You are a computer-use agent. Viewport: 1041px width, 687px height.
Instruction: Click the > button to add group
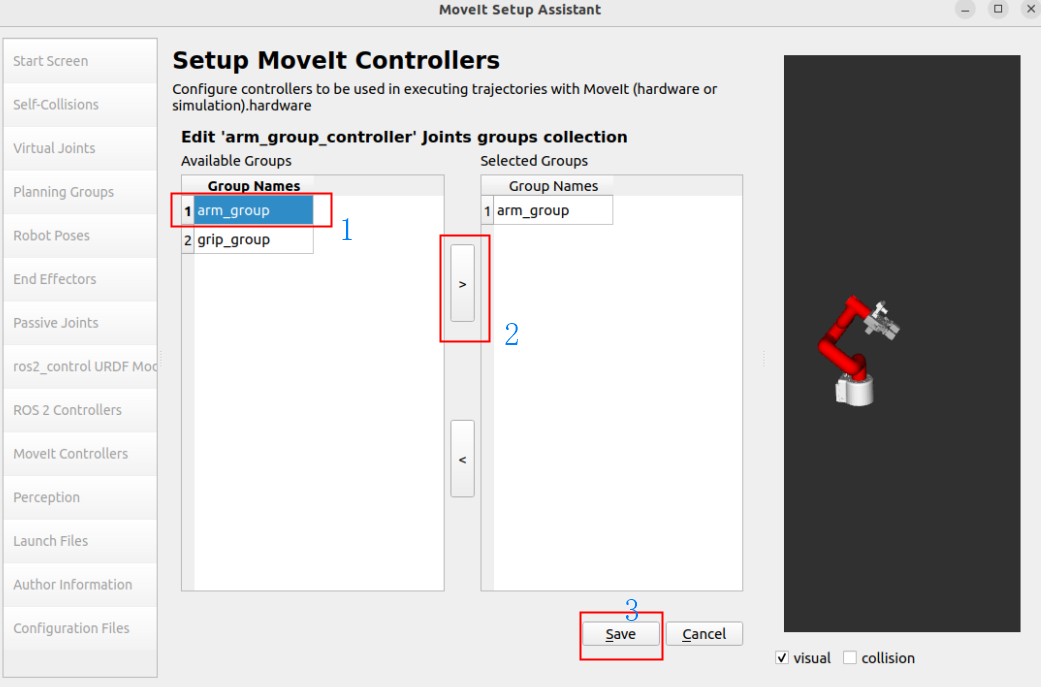coord(463,284)
